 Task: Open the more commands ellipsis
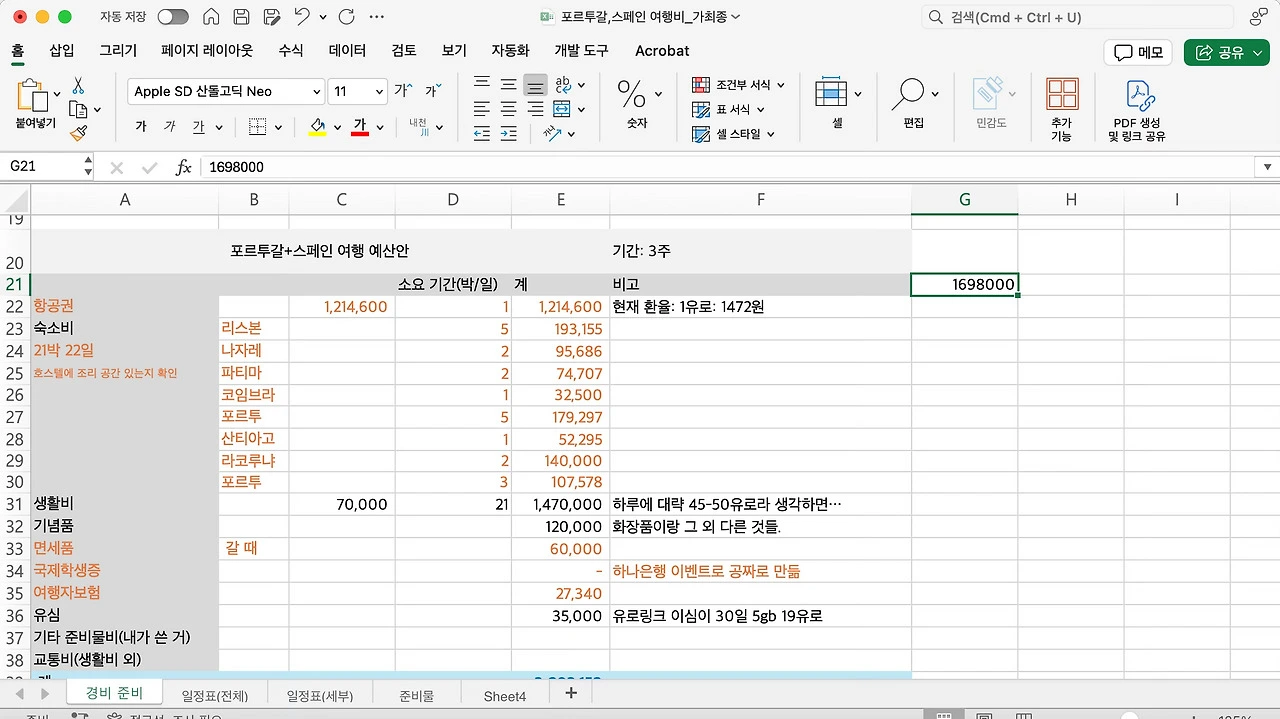point(377,17)
